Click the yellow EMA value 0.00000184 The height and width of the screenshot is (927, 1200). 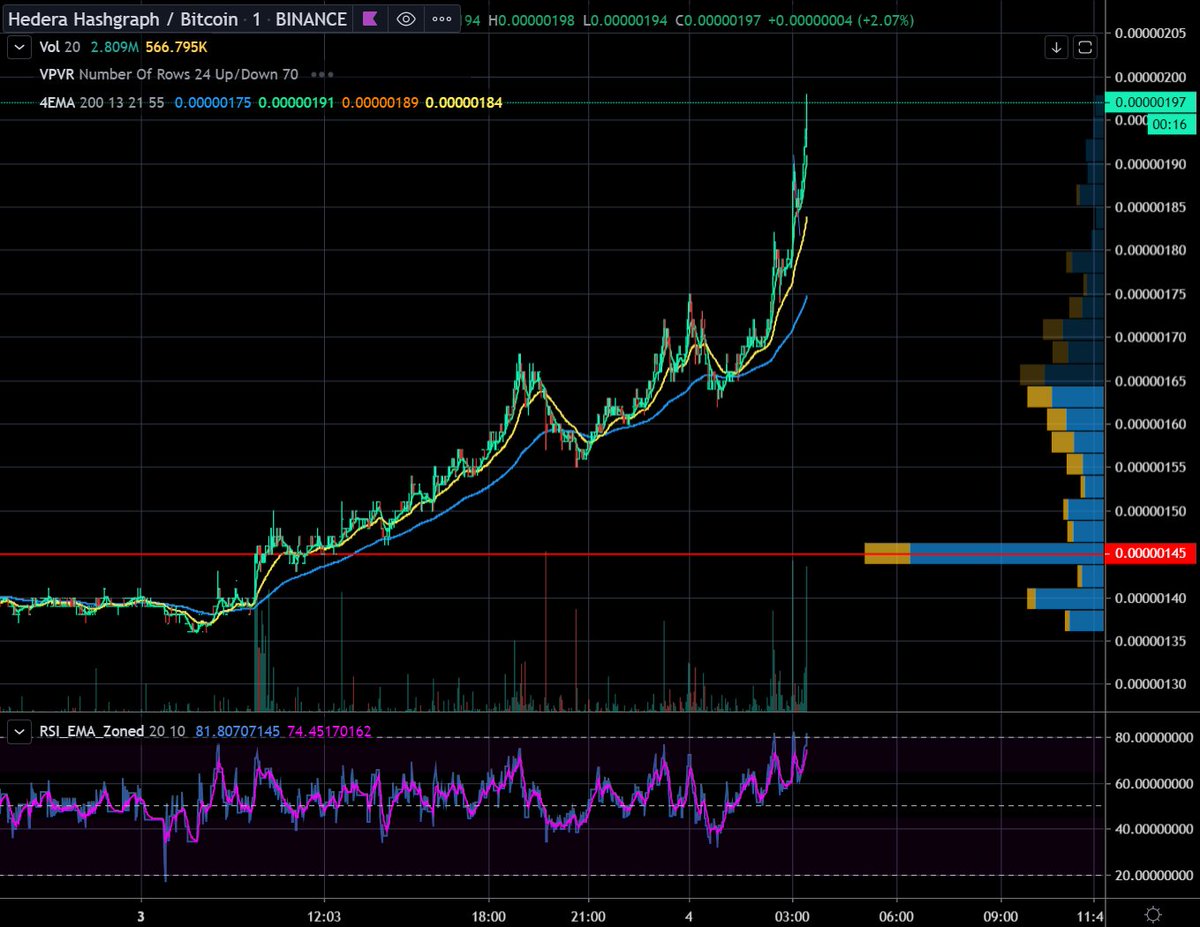466,102
